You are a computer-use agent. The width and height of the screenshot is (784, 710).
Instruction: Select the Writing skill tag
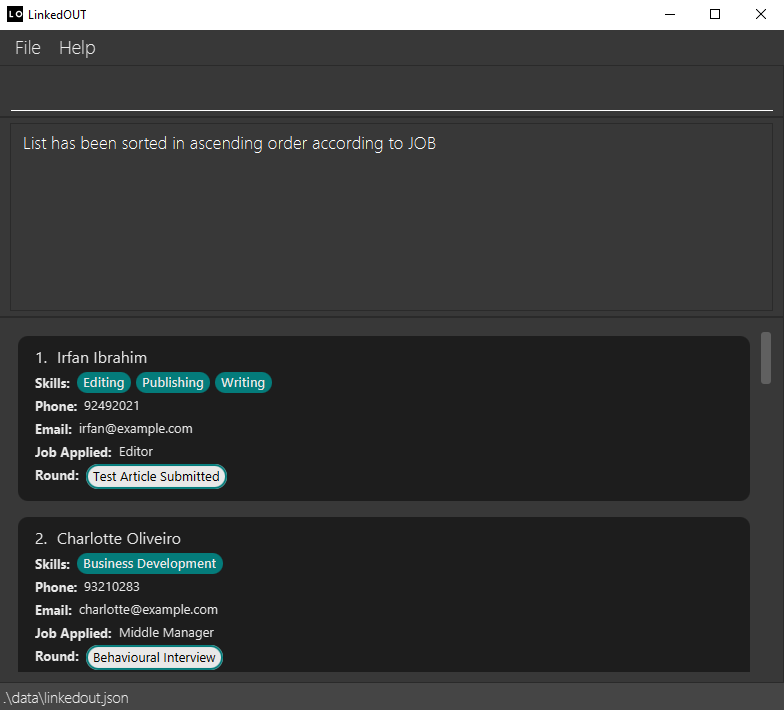click(243, 383)
